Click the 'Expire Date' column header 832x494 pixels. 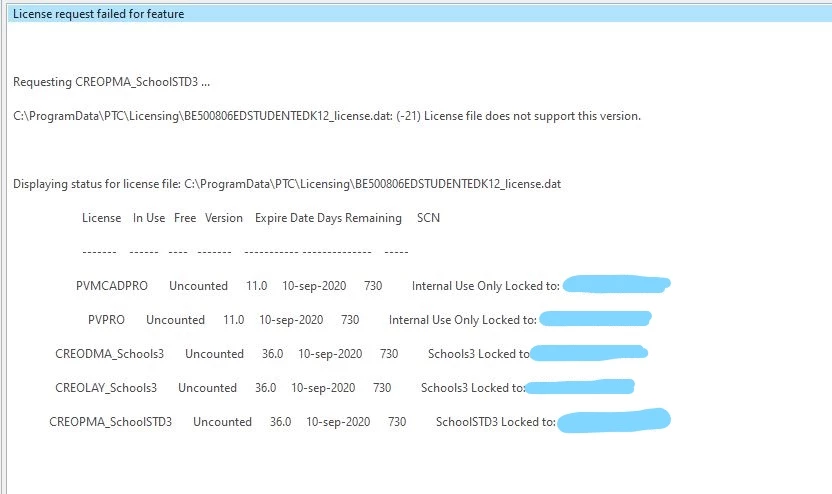point(284,218)
